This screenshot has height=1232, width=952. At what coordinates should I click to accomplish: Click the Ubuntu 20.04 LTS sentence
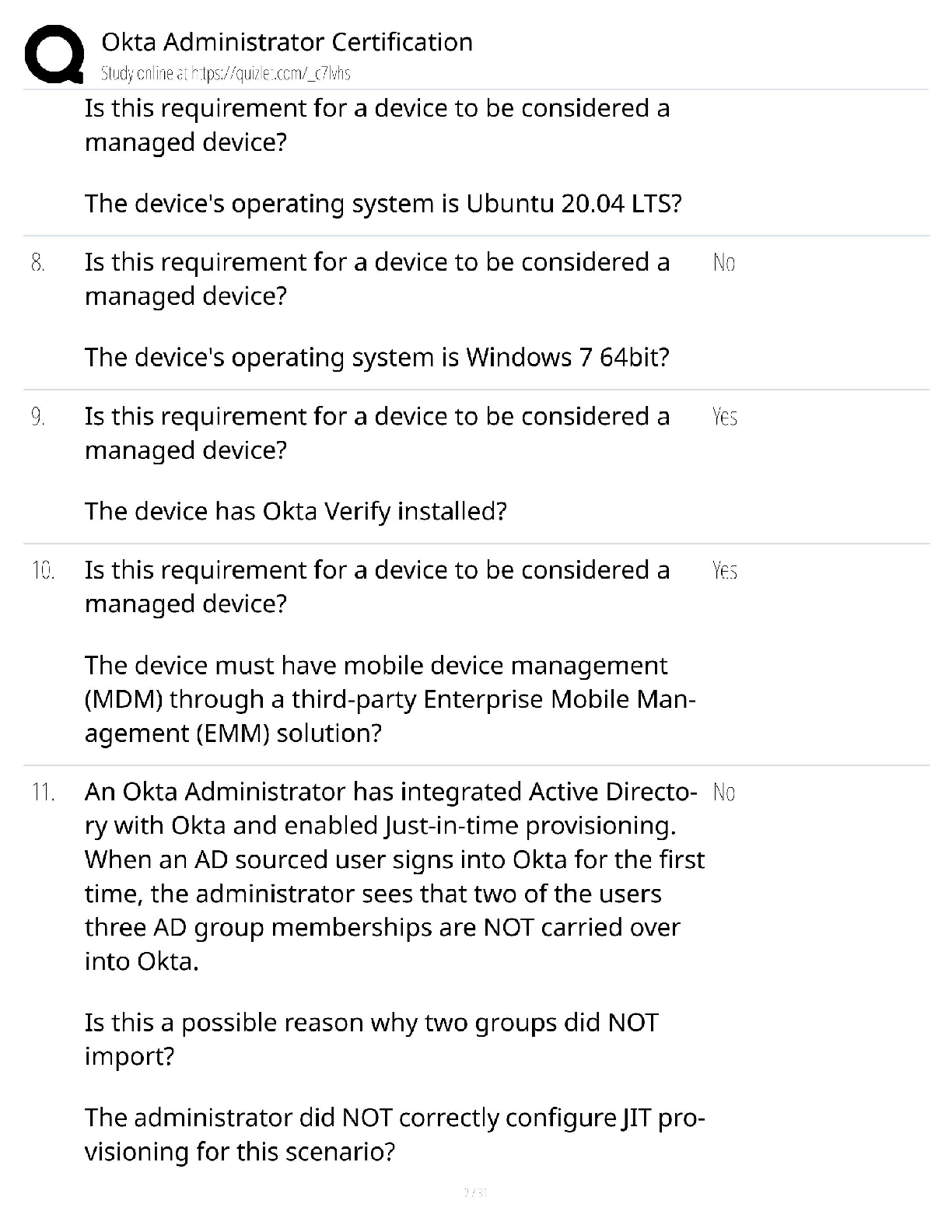pos(383,204)
